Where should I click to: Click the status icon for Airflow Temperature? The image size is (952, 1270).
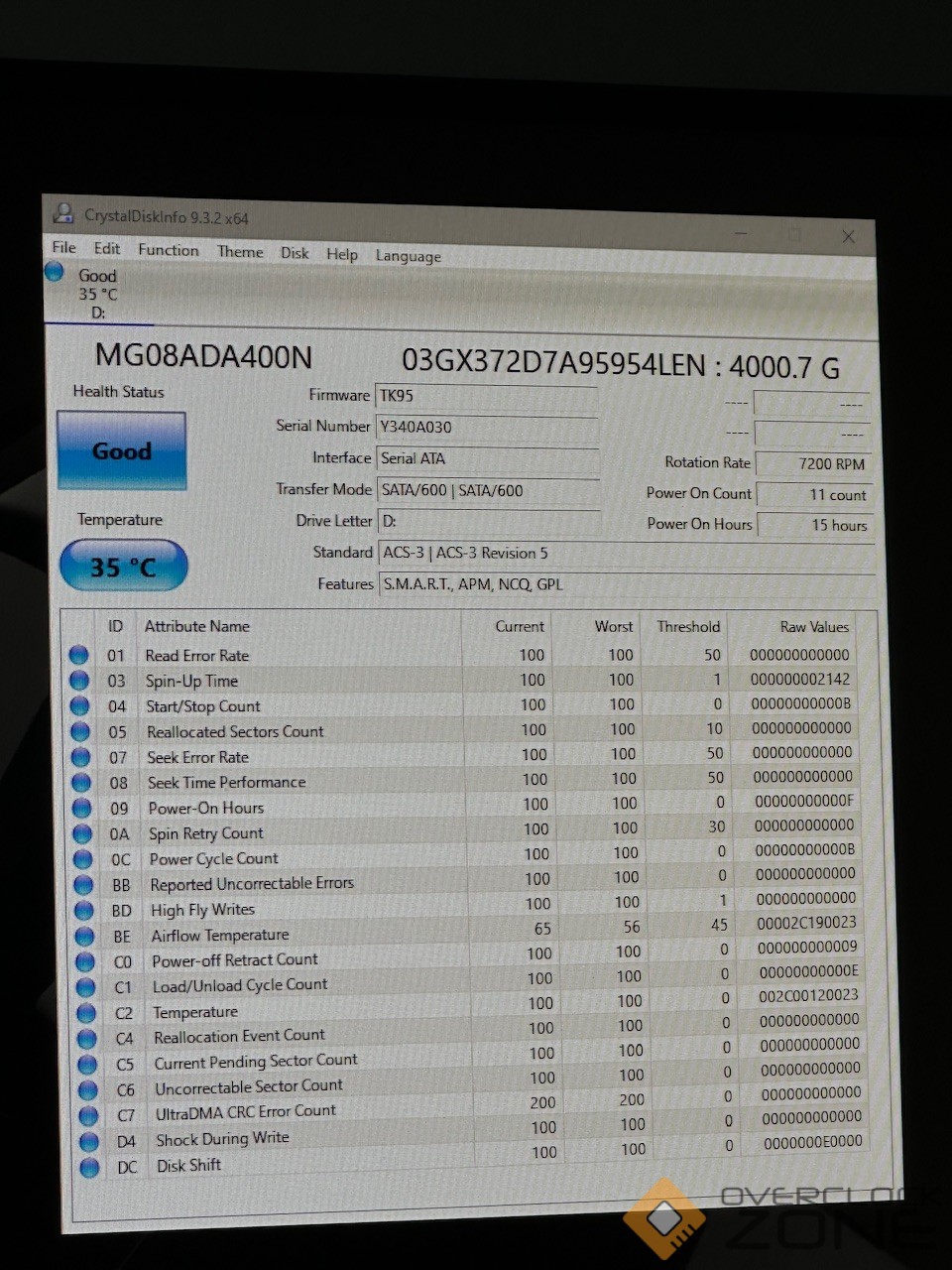point(84,937)
